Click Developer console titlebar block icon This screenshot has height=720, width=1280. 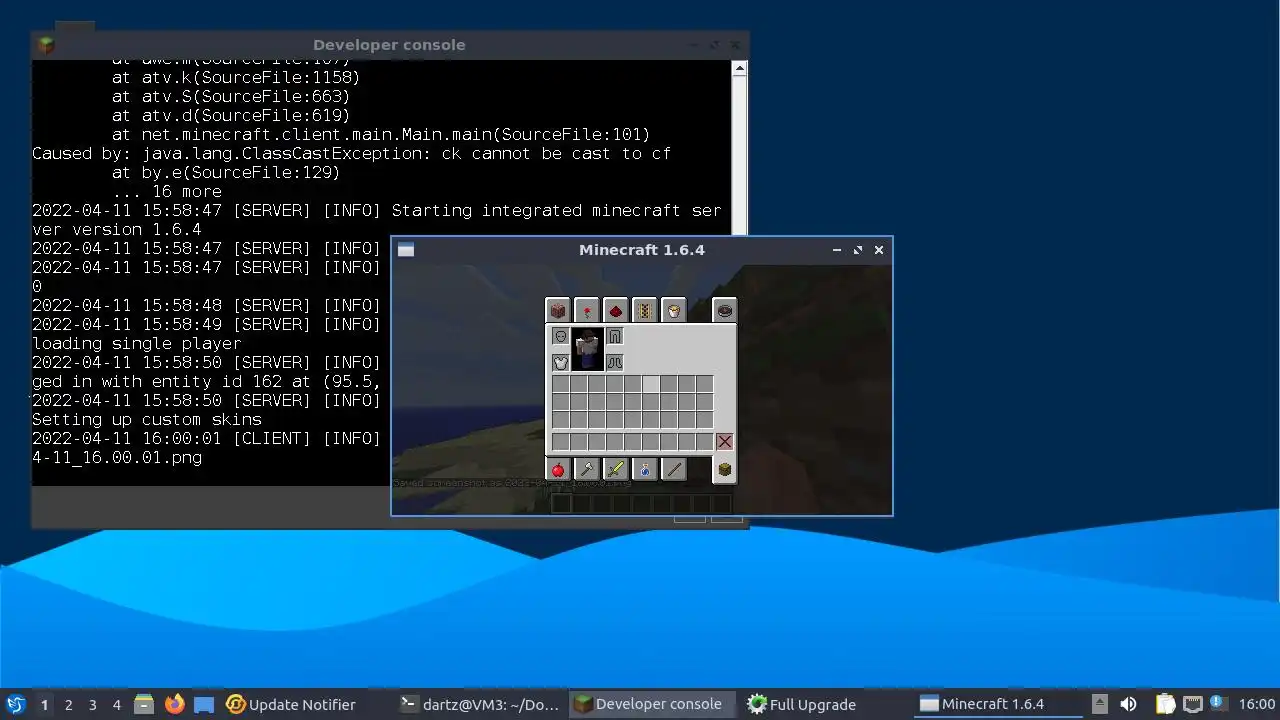tap(45, 45)
